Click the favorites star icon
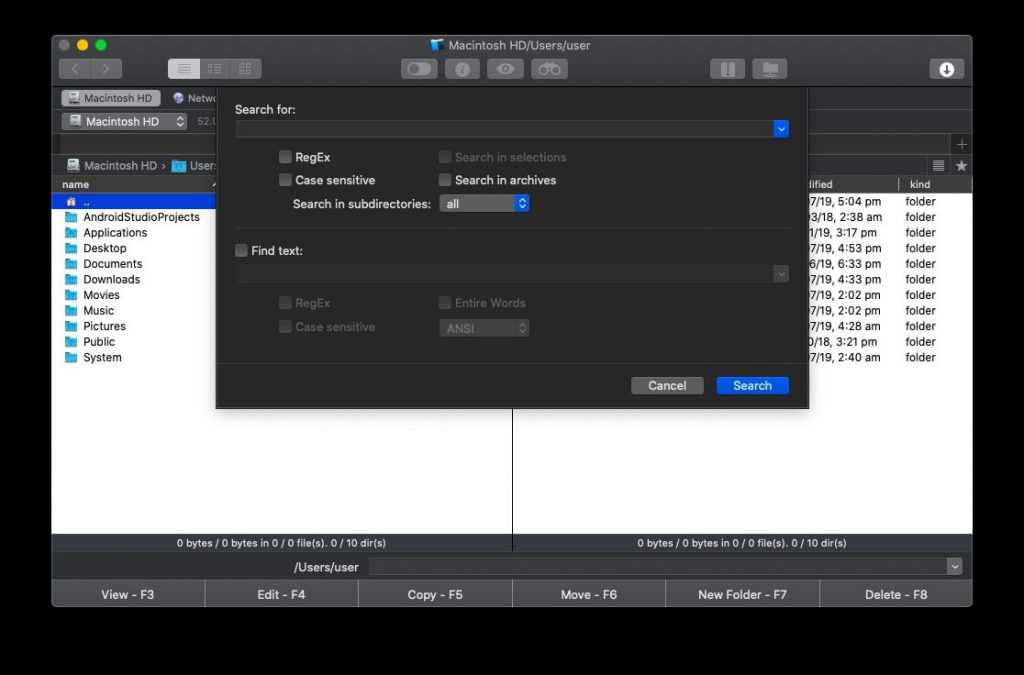This screenshot has width=1024, height=675. [961, 166]
